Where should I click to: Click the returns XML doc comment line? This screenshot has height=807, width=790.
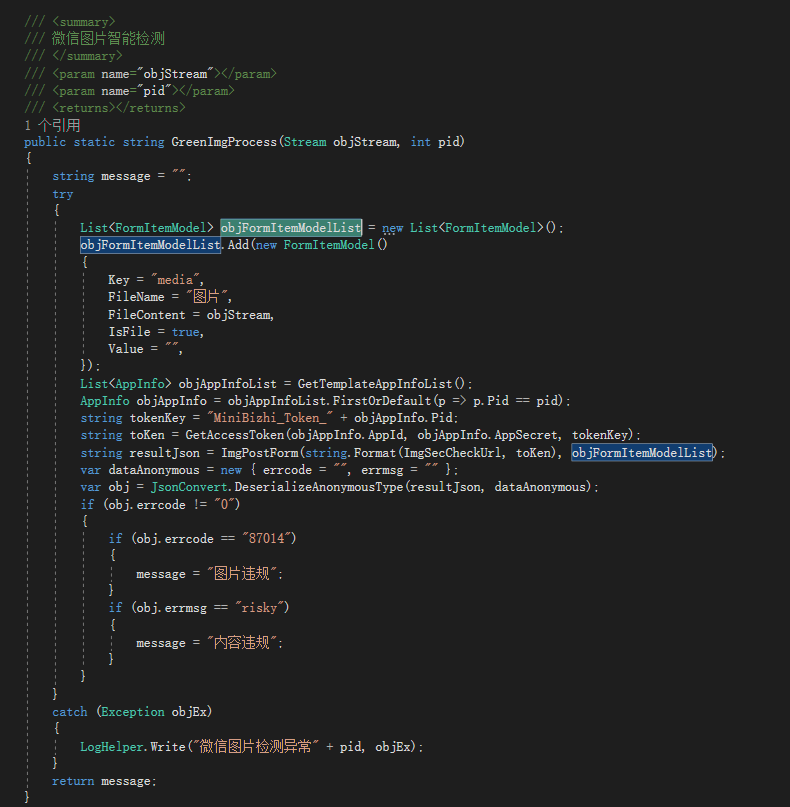[x=105, y=108]
